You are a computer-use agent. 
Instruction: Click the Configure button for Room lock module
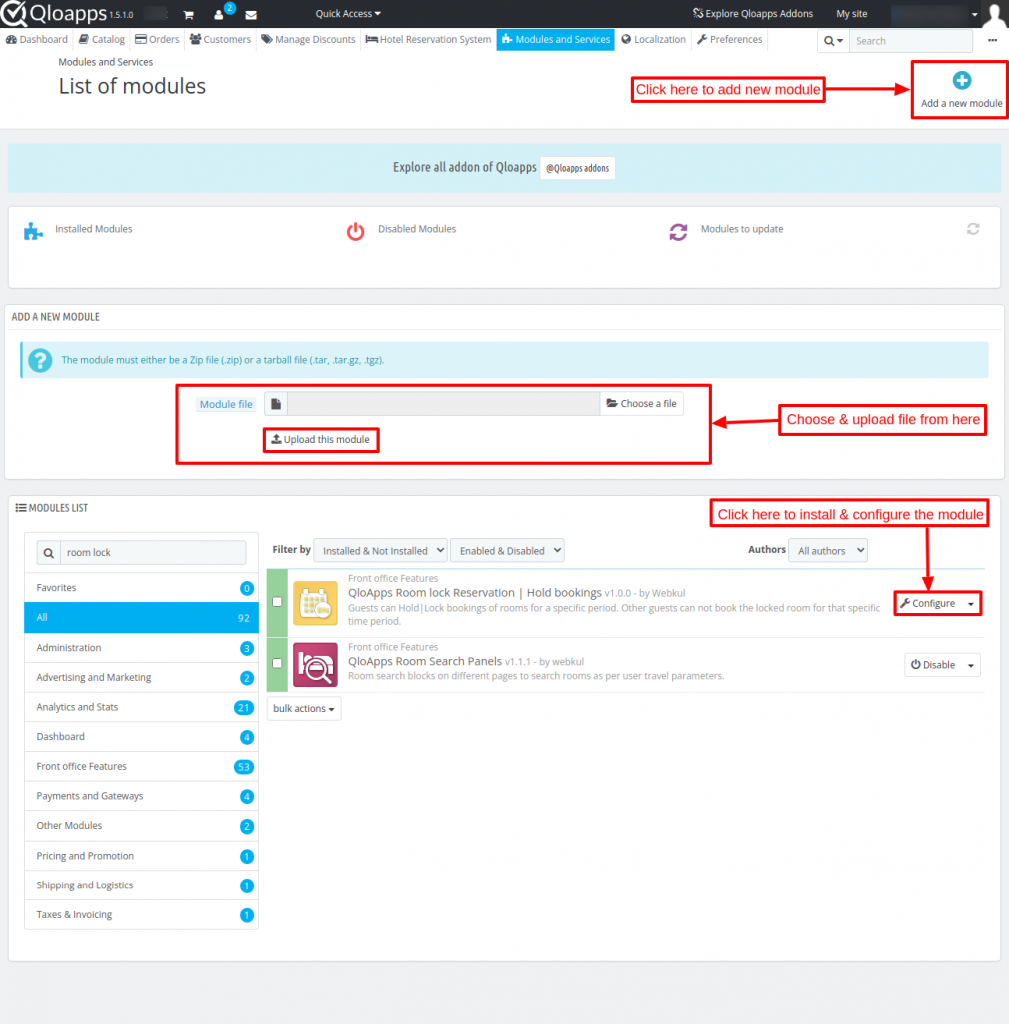[927, 603]
